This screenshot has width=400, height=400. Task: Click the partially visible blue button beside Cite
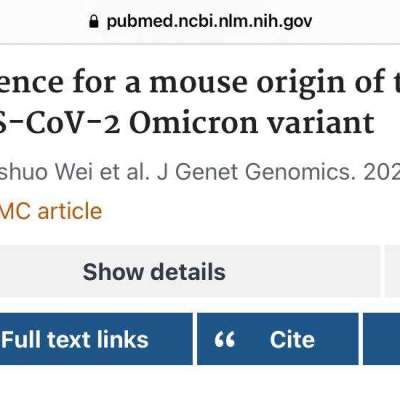tap(382, 339)
